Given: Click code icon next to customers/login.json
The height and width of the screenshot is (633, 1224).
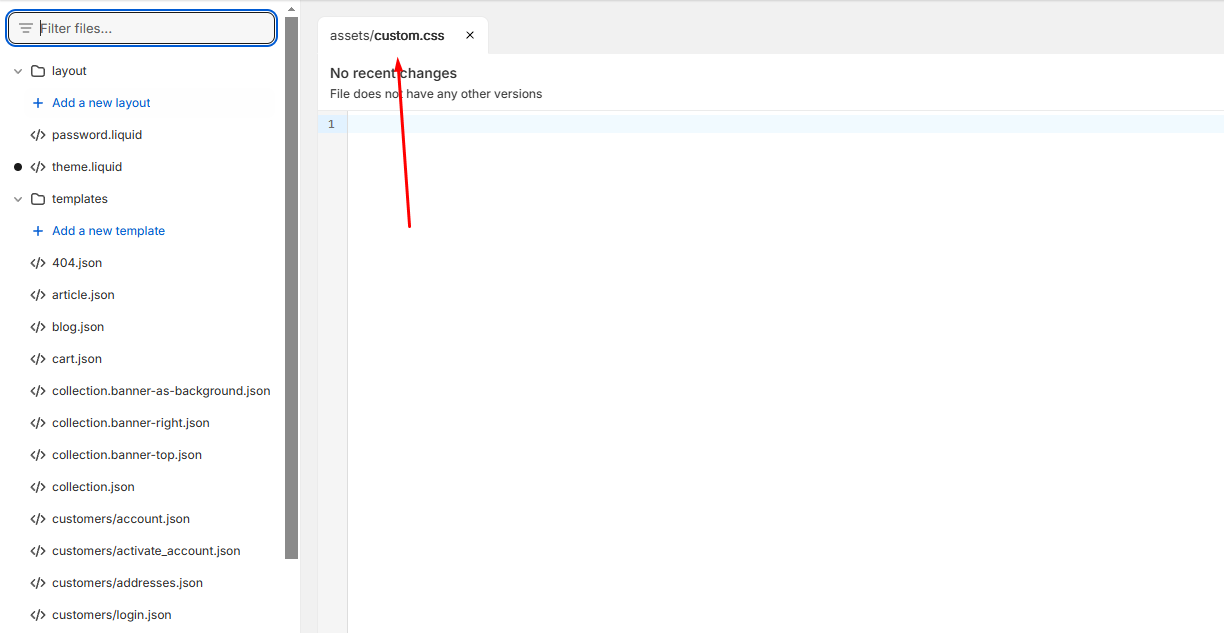Looking at the screenshot, I should pyautogui.click(x=38, y=615).
